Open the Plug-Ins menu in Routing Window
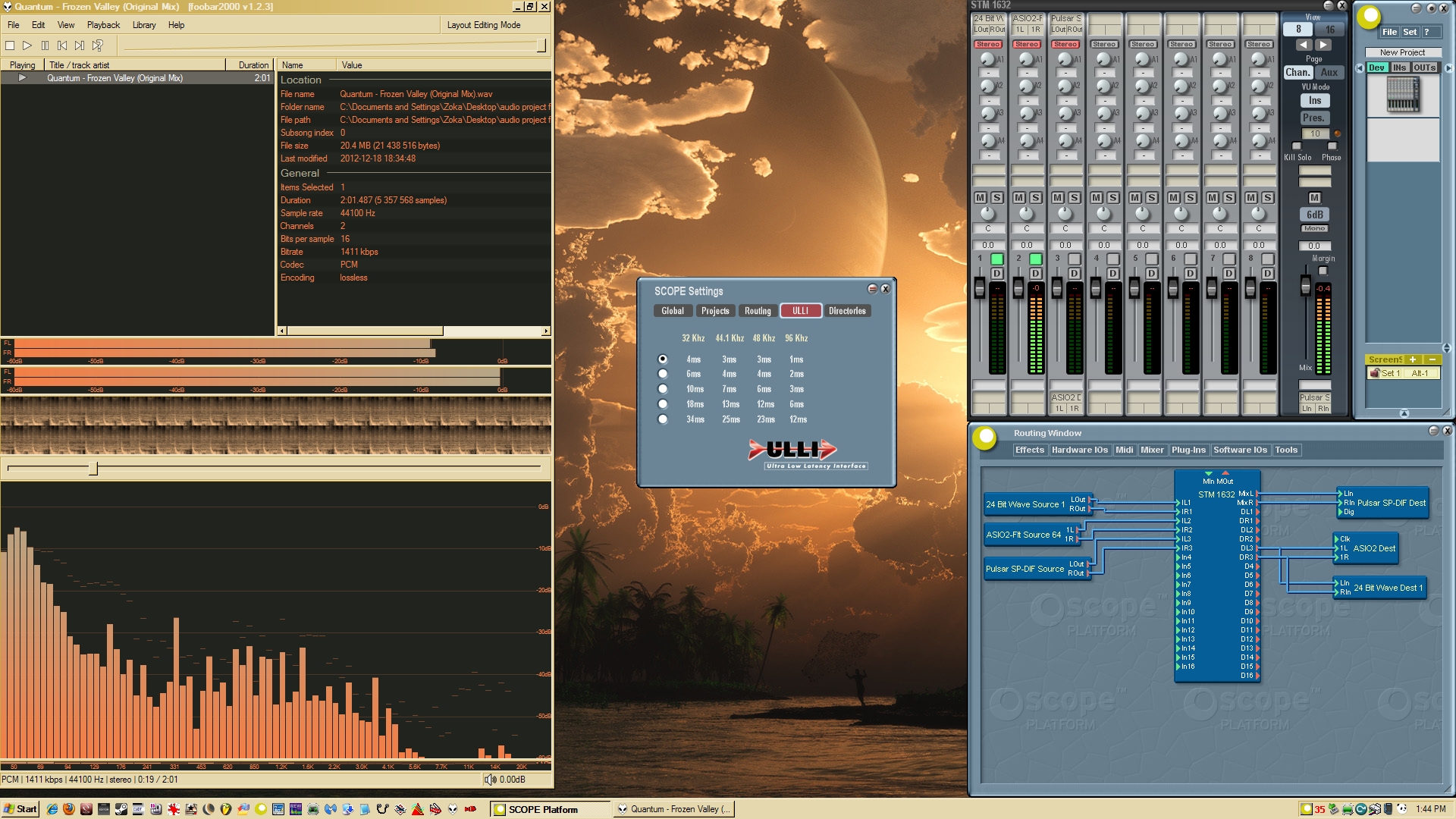Screen dimensions: 1456x819 click(x=1188, y=450)
